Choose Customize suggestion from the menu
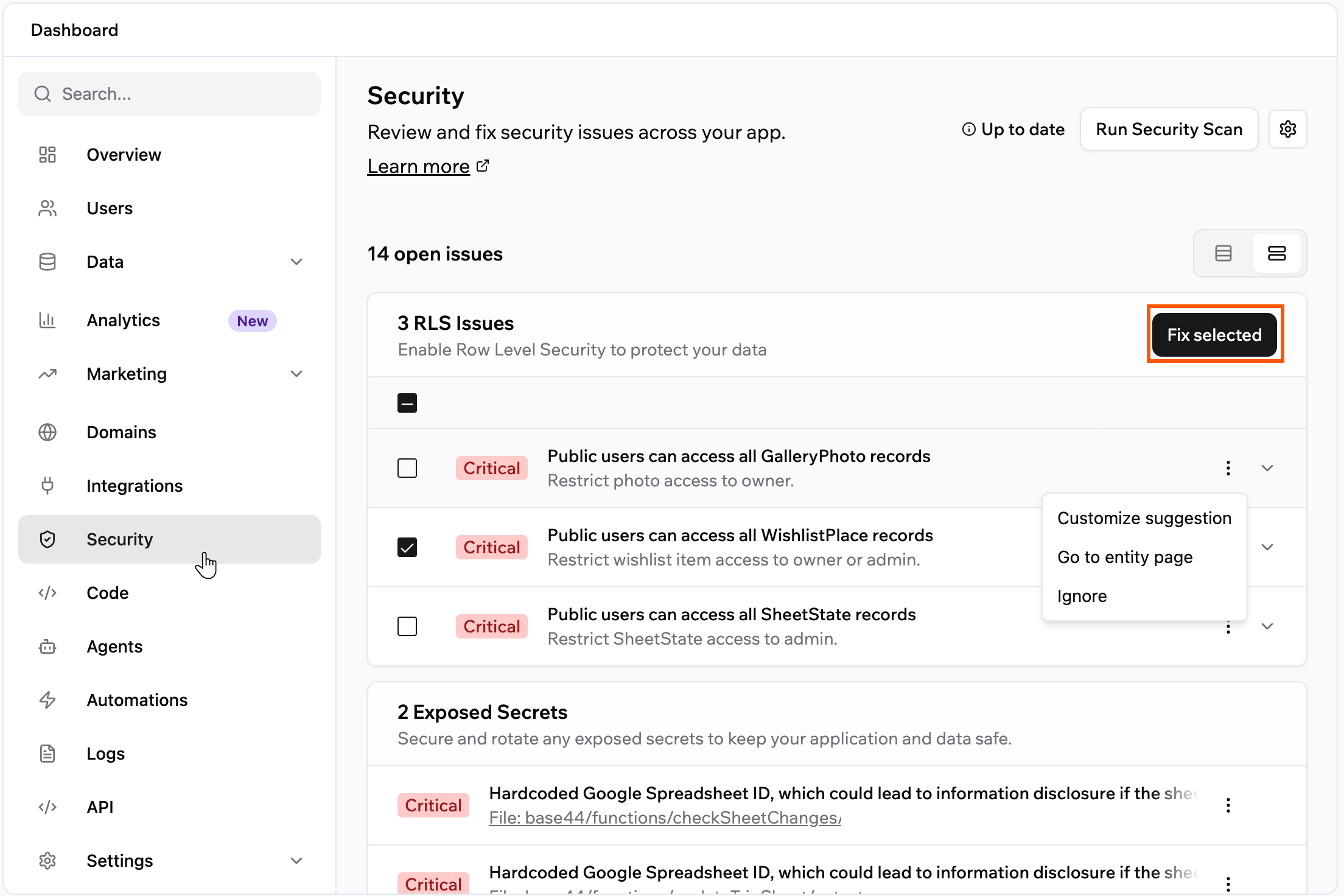The image size is (1344, 896). pyautogui.click(x=1144, y=518)
